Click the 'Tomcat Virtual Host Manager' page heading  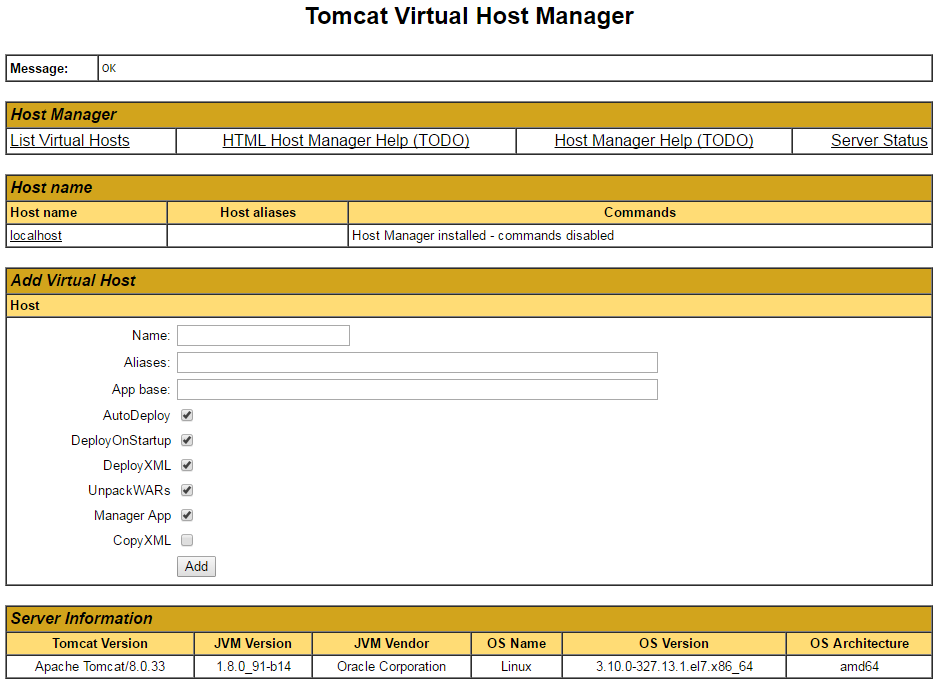coord(469,16)
